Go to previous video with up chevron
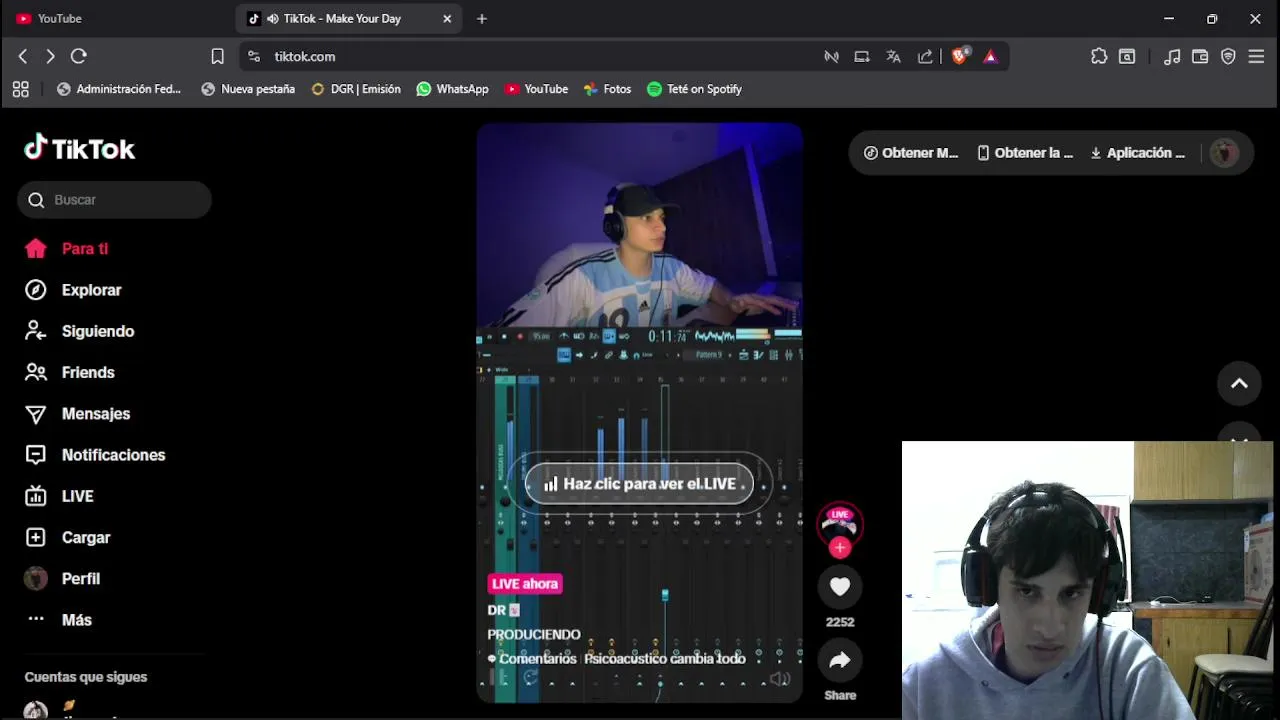Image resolution: width=1280 pixels, height=720 pixels. [x=1239, y=383]
